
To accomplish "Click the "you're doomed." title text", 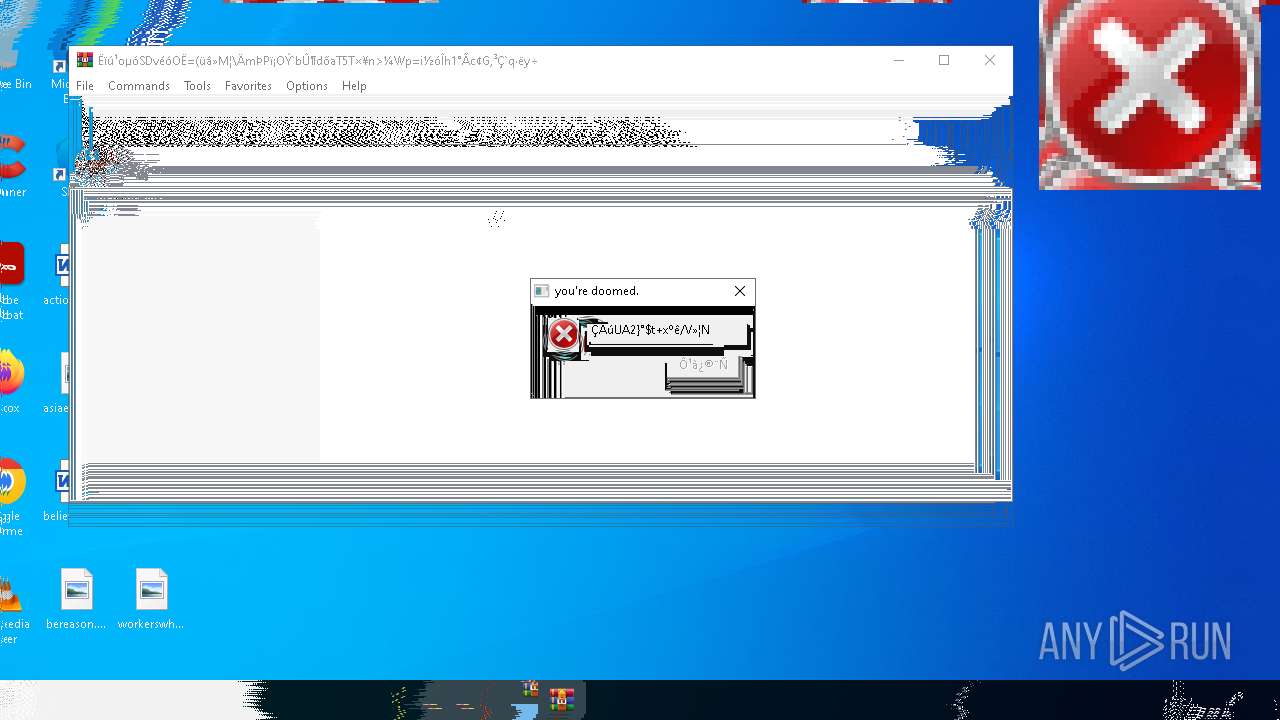I will (x=596, y=291).
